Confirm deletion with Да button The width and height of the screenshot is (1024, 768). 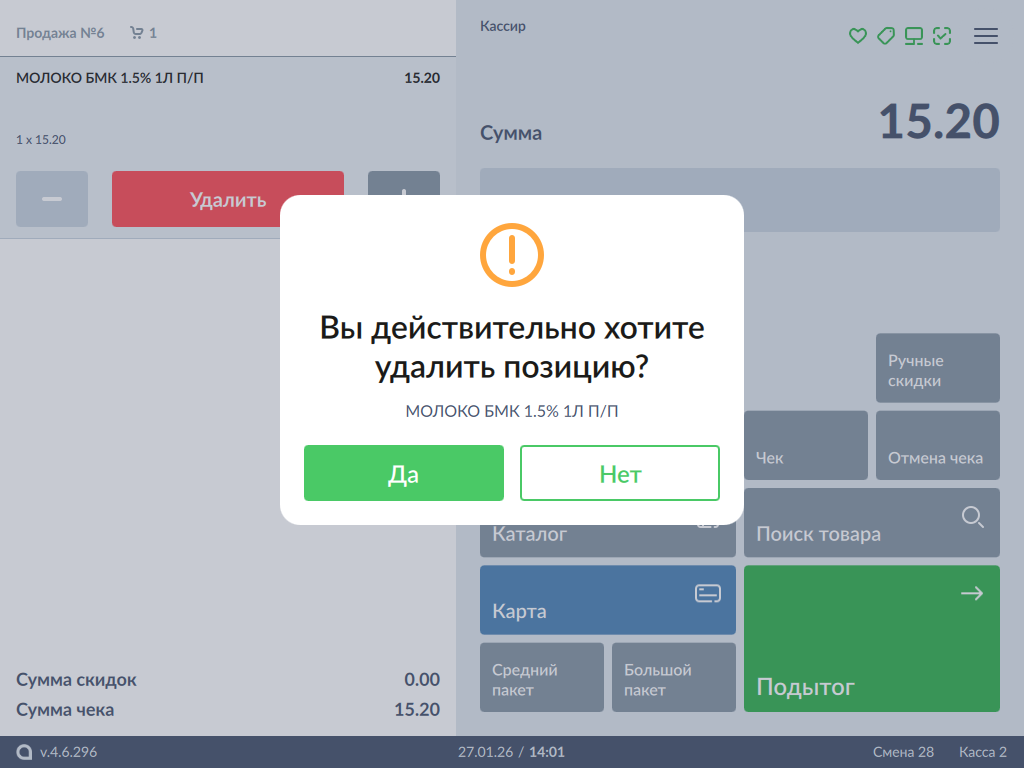tap(404, 473)
